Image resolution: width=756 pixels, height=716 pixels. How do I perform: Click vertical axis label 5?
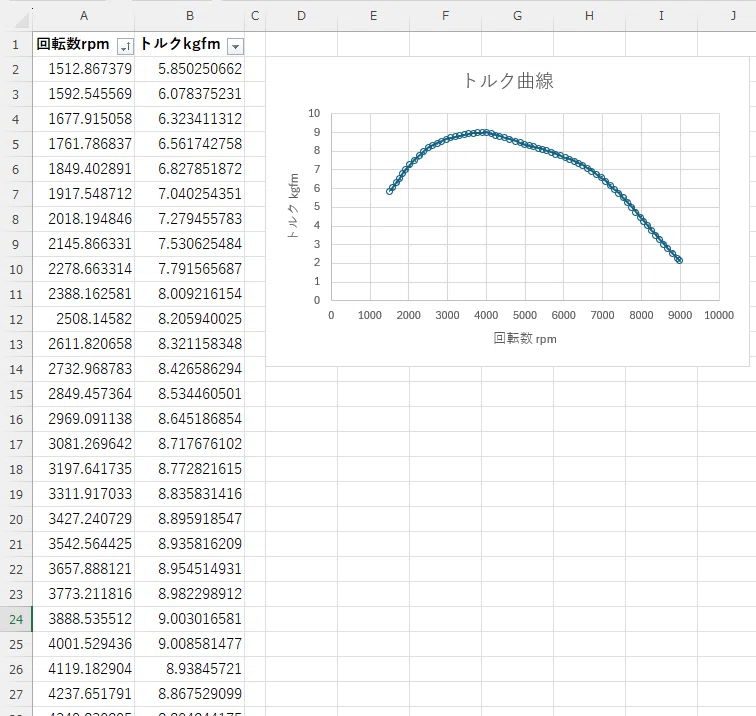tap(317, 207)
